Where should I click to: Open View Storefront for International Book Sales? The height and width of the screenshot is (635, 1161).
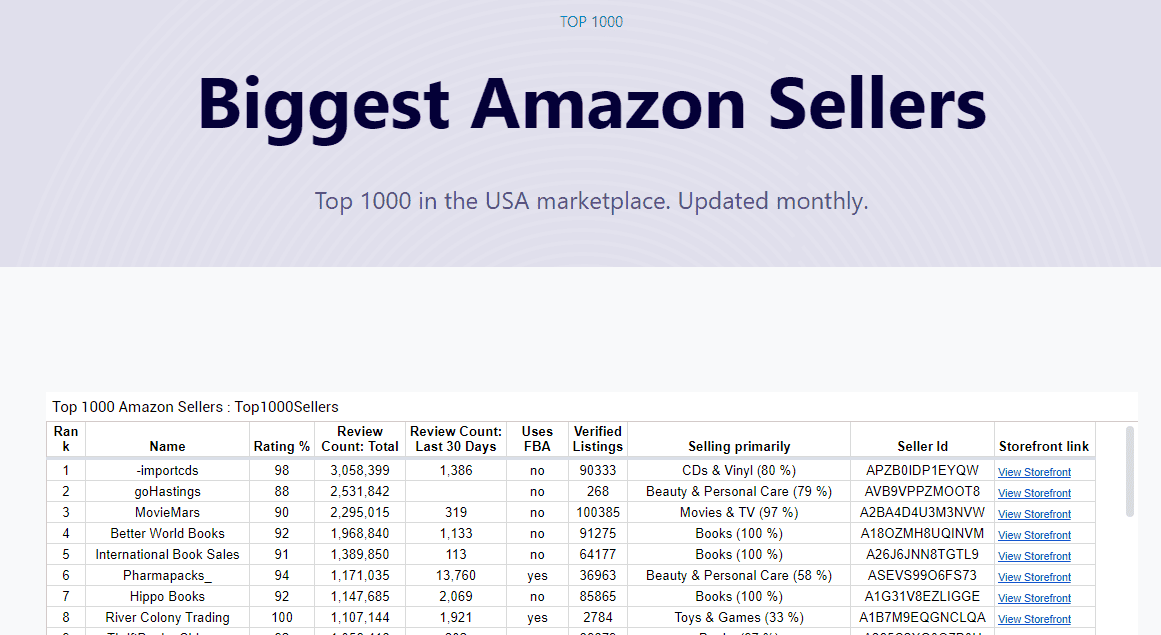pos(1034,556)
